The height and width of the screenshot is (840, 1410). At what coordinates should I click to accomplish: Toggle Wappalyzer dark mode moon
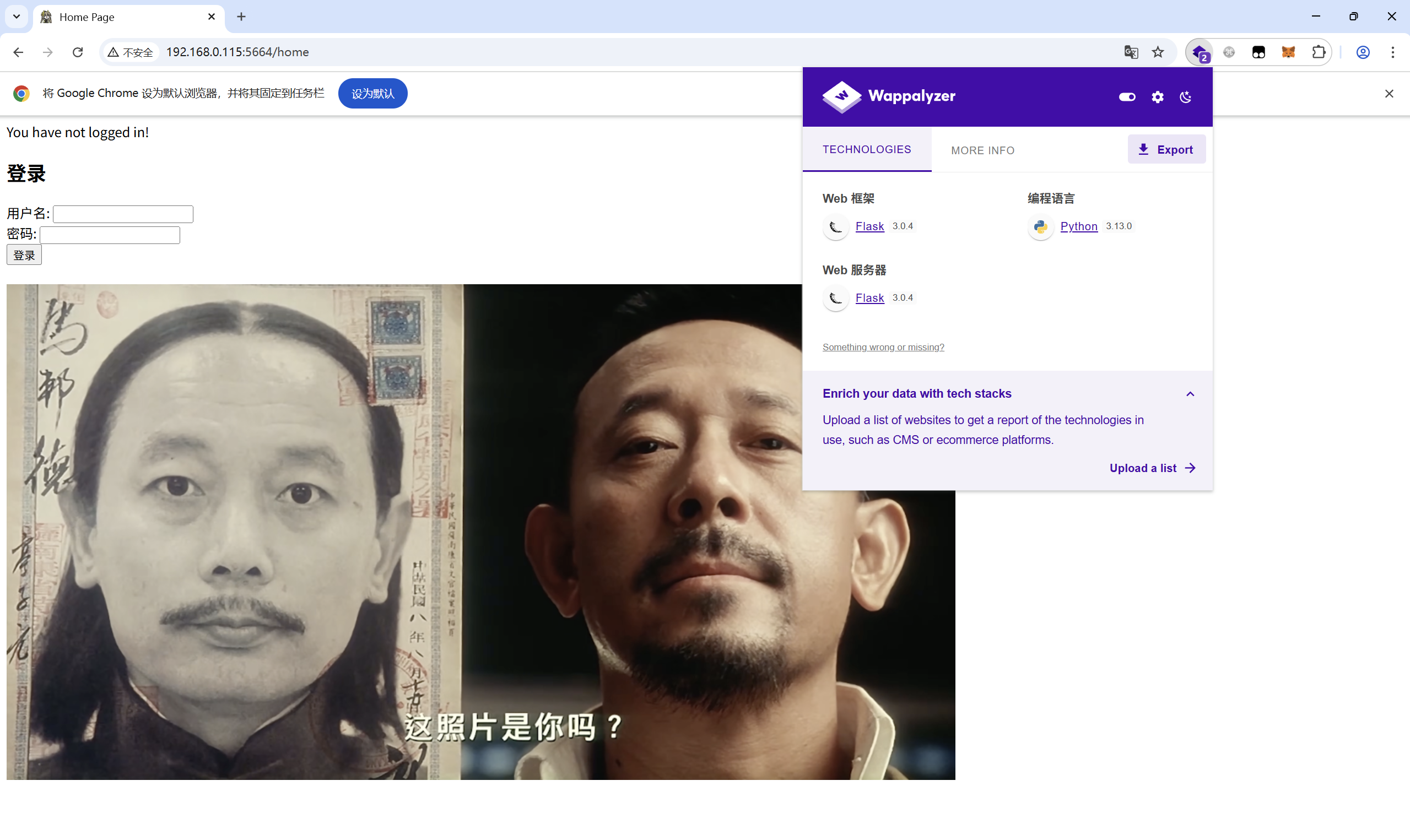(x=1185, y=97)
